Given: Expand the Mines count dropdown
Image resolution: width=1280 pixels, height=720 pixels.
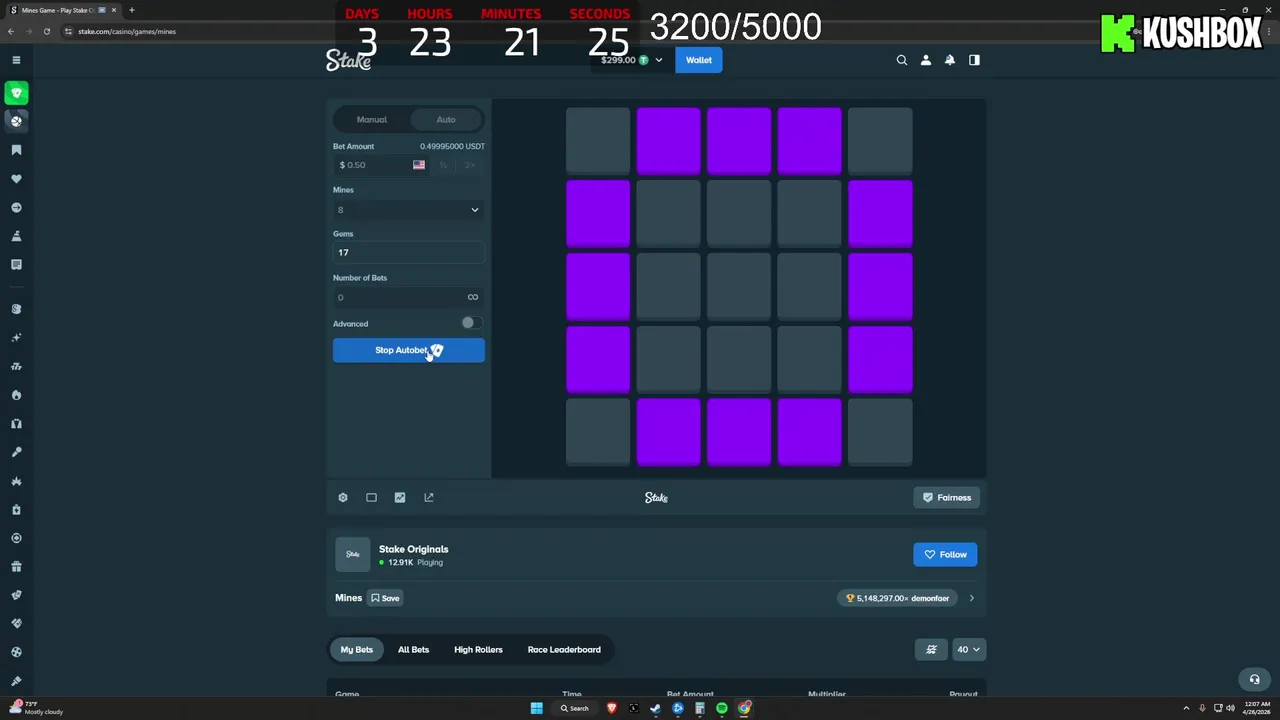Looking at the screenshot, I should (409, 210).
